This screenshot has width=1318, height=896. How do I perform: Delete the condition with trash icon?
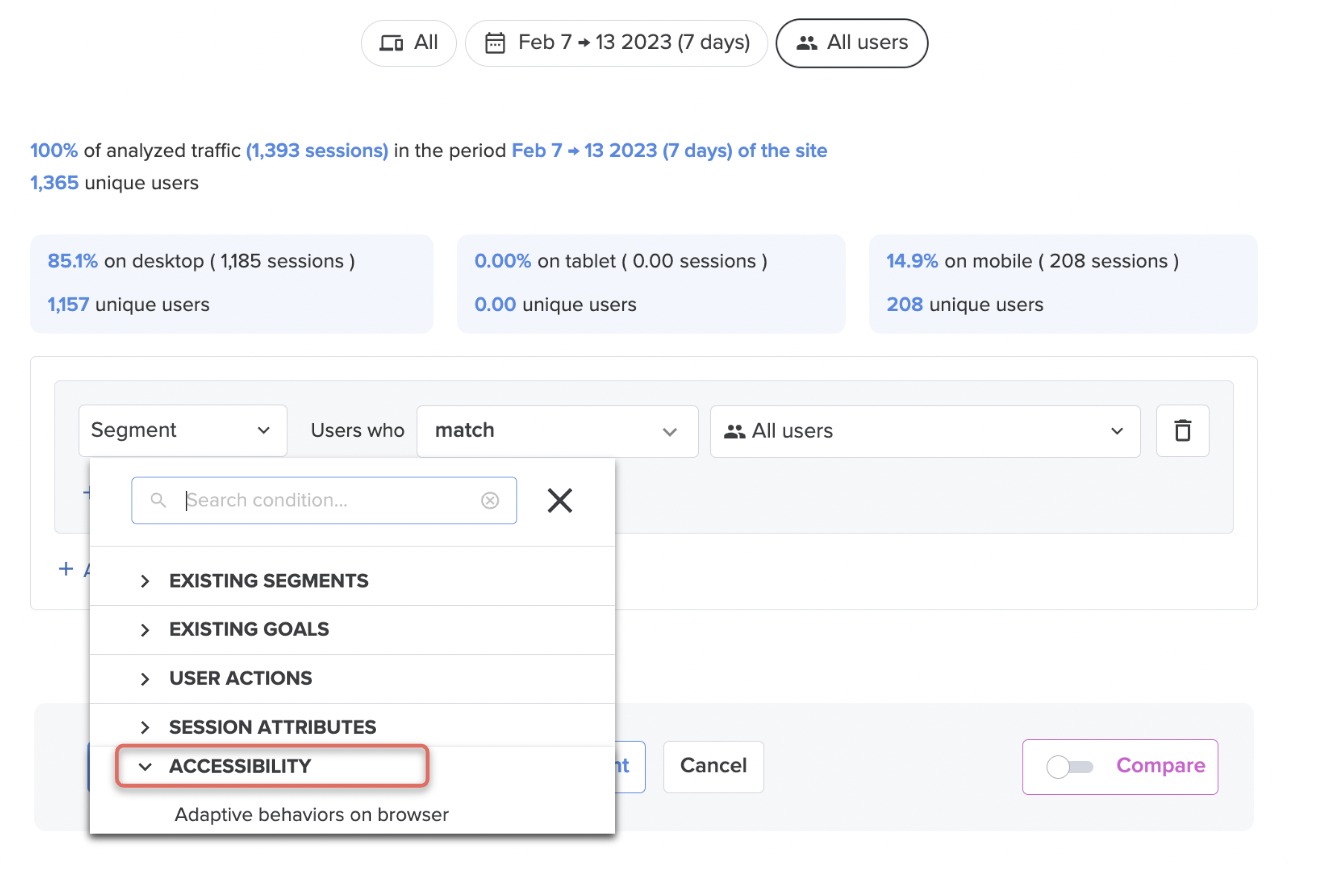pyautogui.click(x=1183, y=431)
